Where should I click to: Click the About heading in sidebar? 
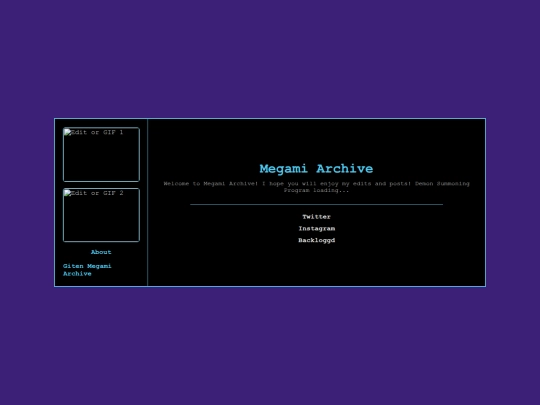click(x=101, y=252)
